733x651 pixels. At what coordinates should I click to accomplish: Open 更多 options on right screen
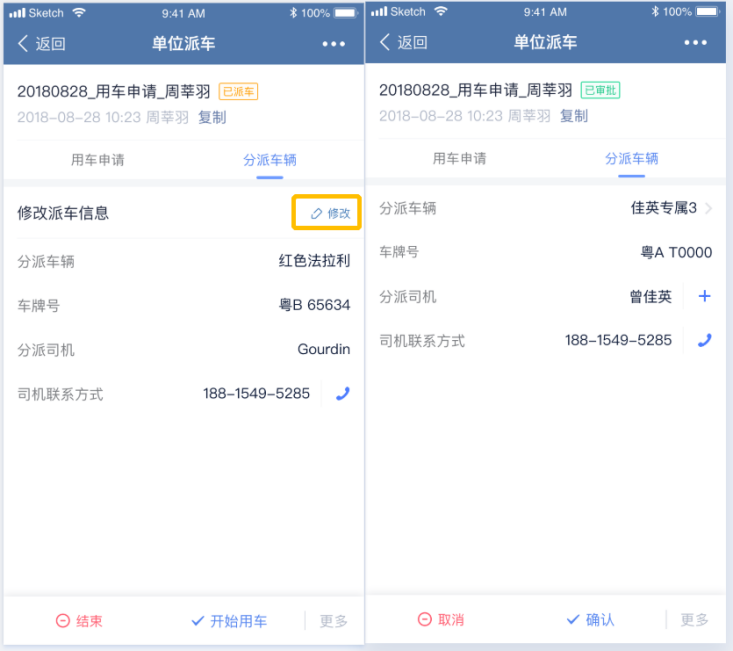click(694, 620)
